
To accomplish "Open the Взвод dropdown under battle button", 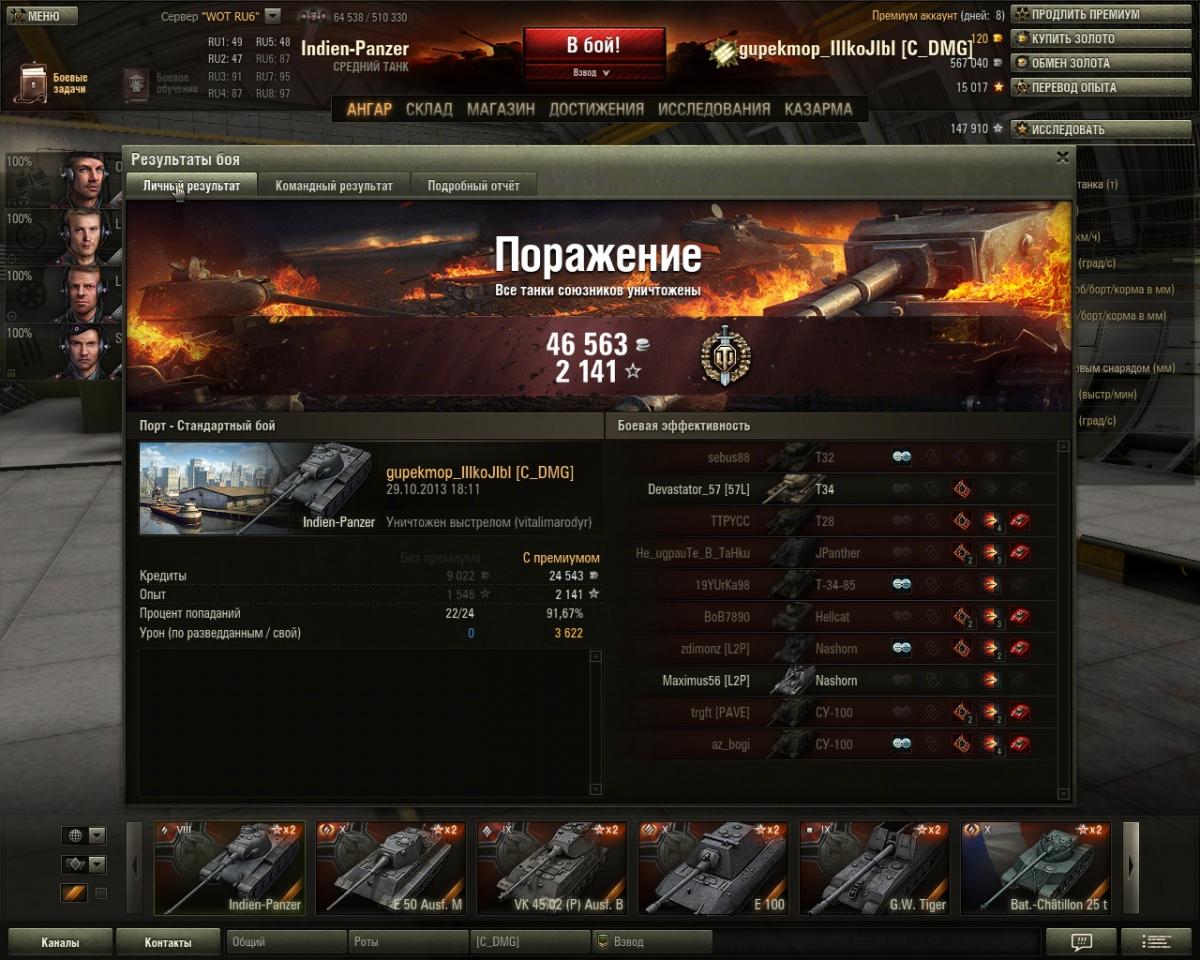I will pyautogui.click(x=593, y=72).
